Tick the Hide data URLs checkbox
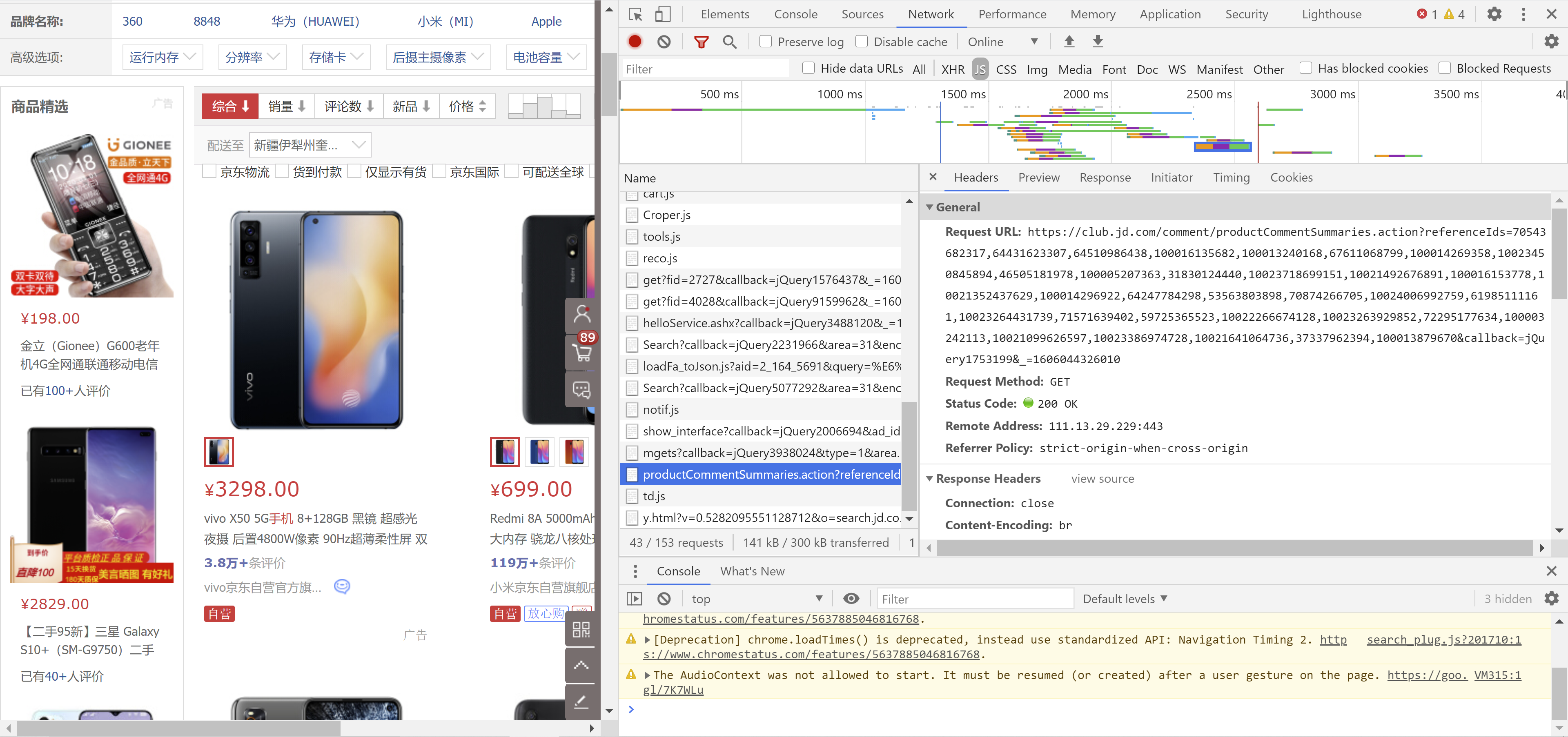Screen dimensions: 1568x737 click(x=808, y=68)
